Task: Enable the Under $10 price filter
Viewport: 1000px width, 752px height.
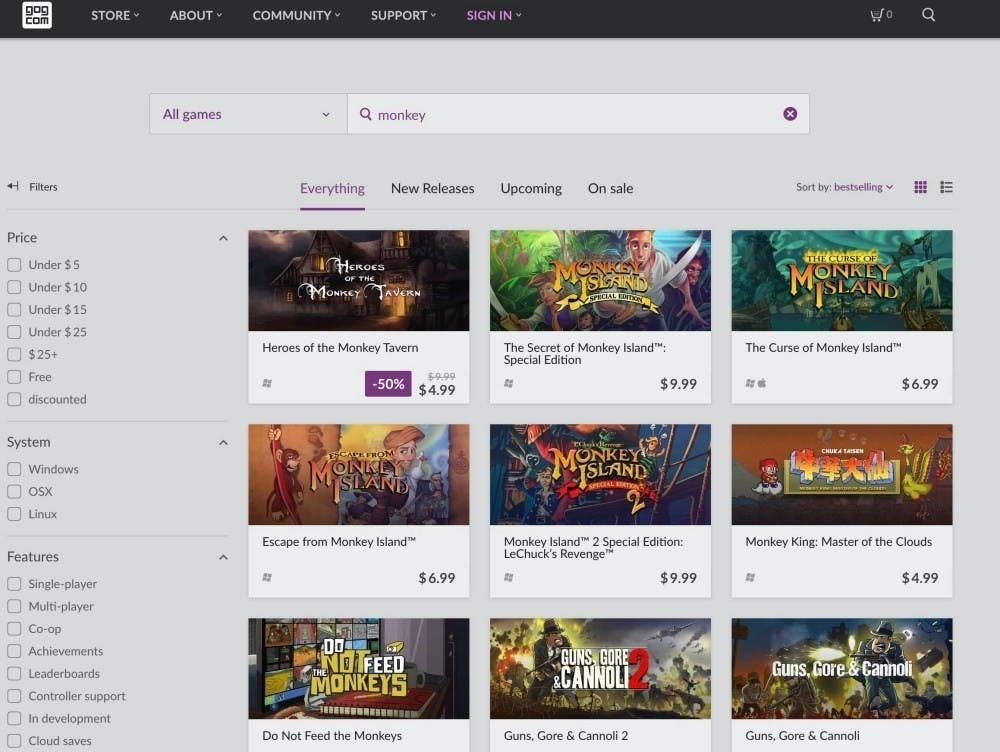Action: point(14,287)
